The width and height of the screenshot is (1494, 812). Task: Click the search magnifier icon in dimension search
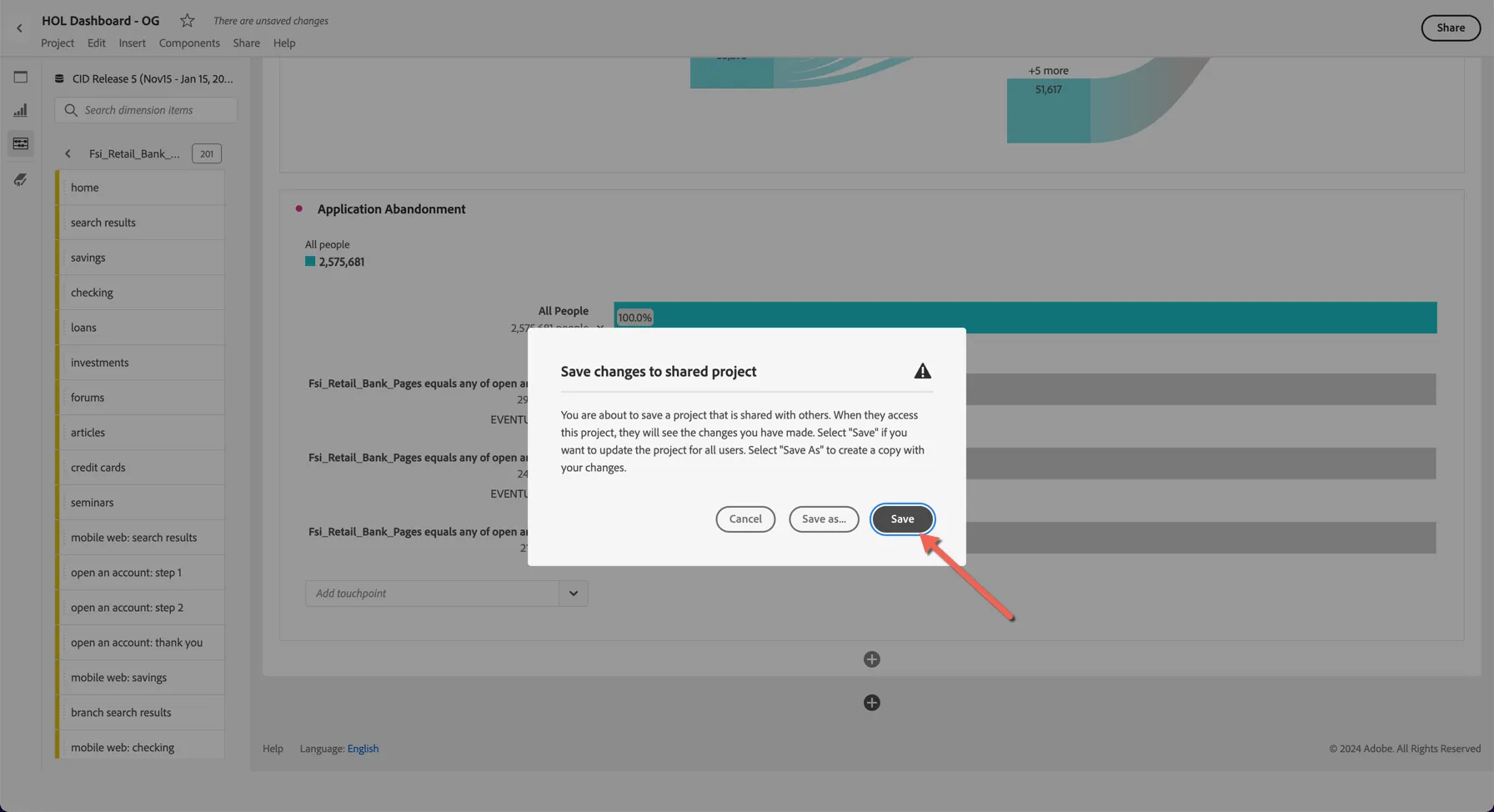pos(71,110)
